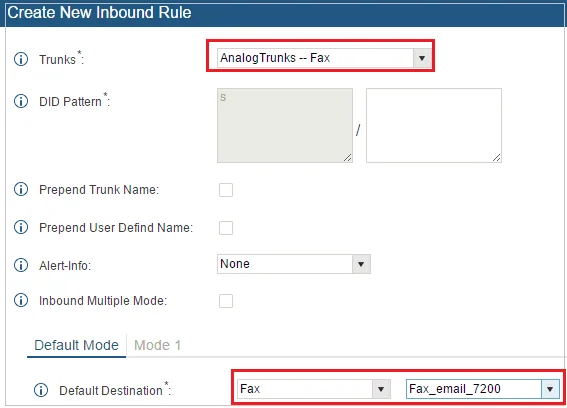Click the info icon beside DID Pattern

[21, 101]
